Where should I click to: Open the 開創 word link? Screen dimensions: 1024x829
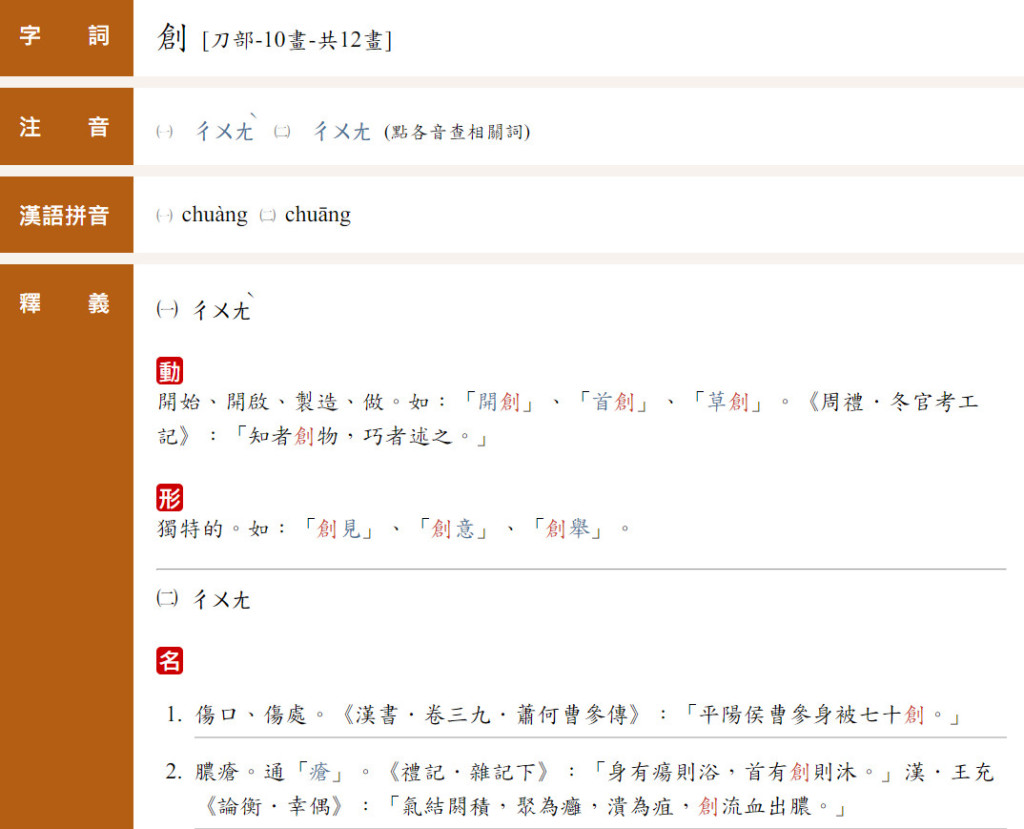[x=500, y=403]
